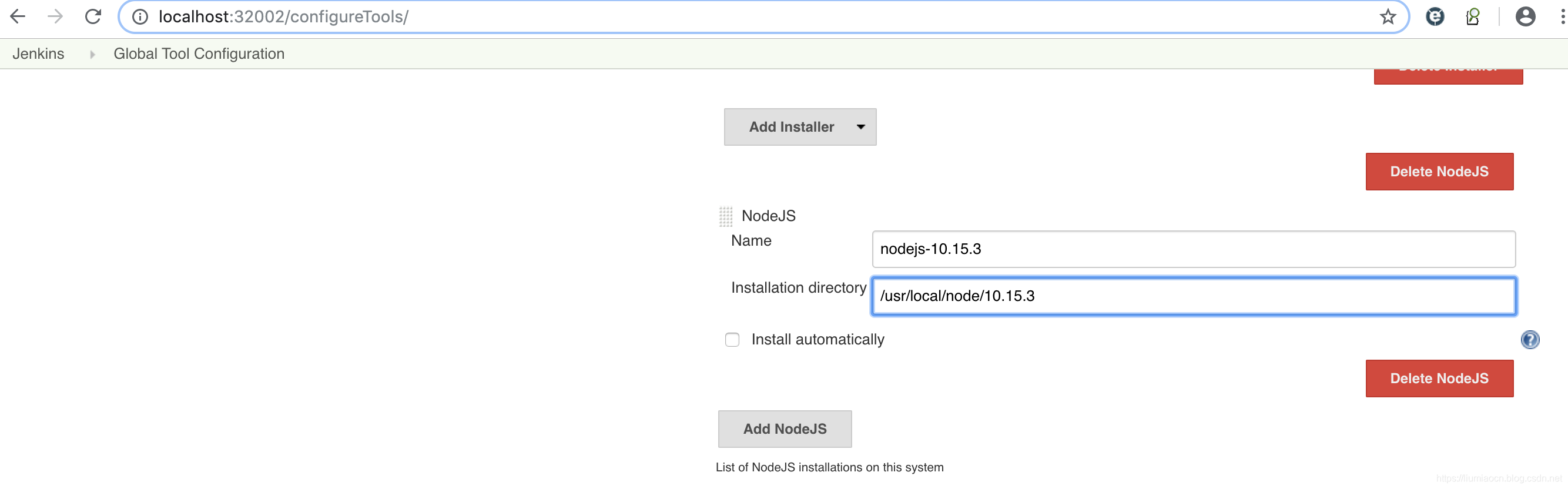
Task: Bookmark this page with the star icon
Action: pos(1387,16)
